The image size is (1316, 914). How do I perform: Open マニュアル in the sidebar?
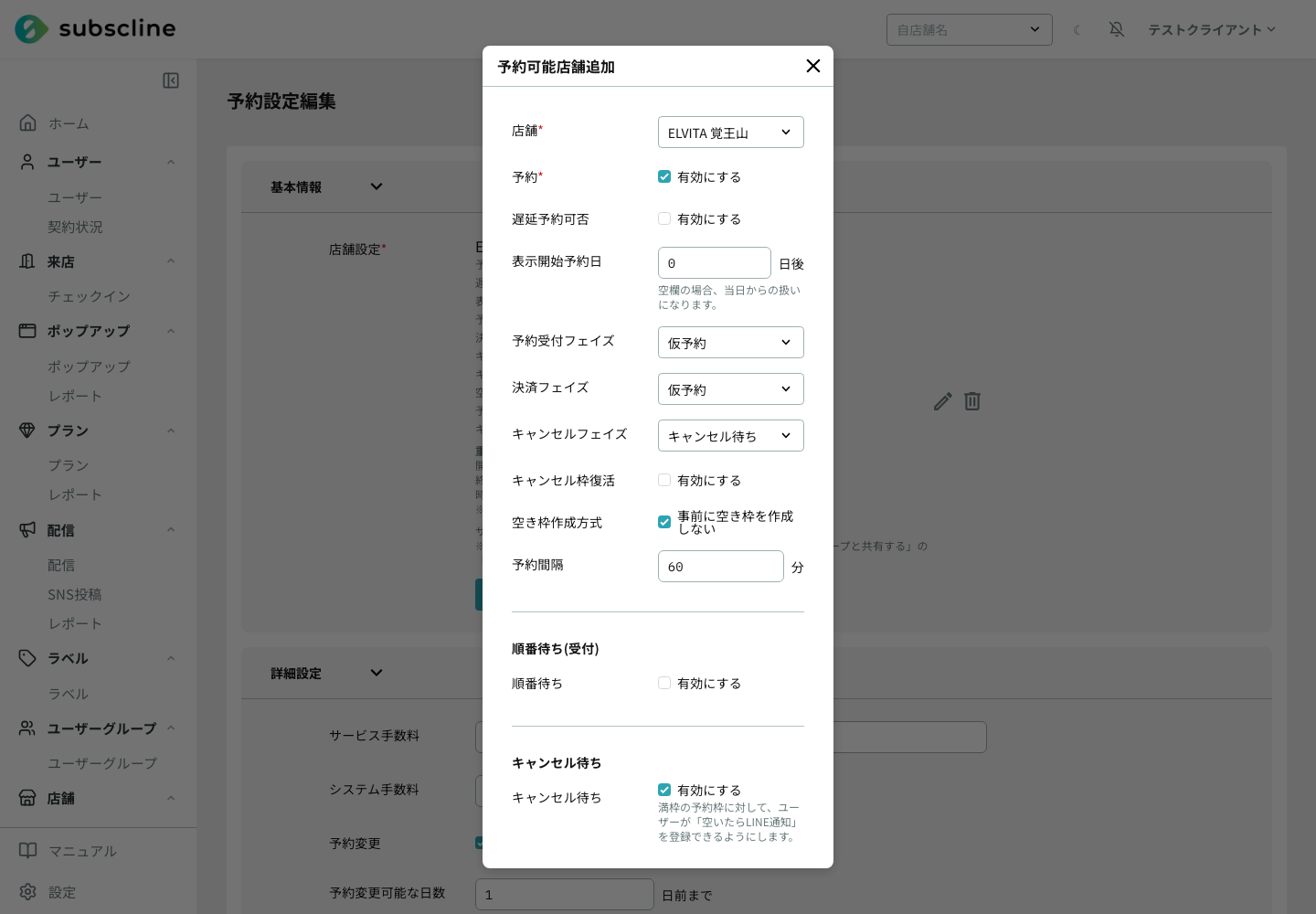click(x=82, y=851)
